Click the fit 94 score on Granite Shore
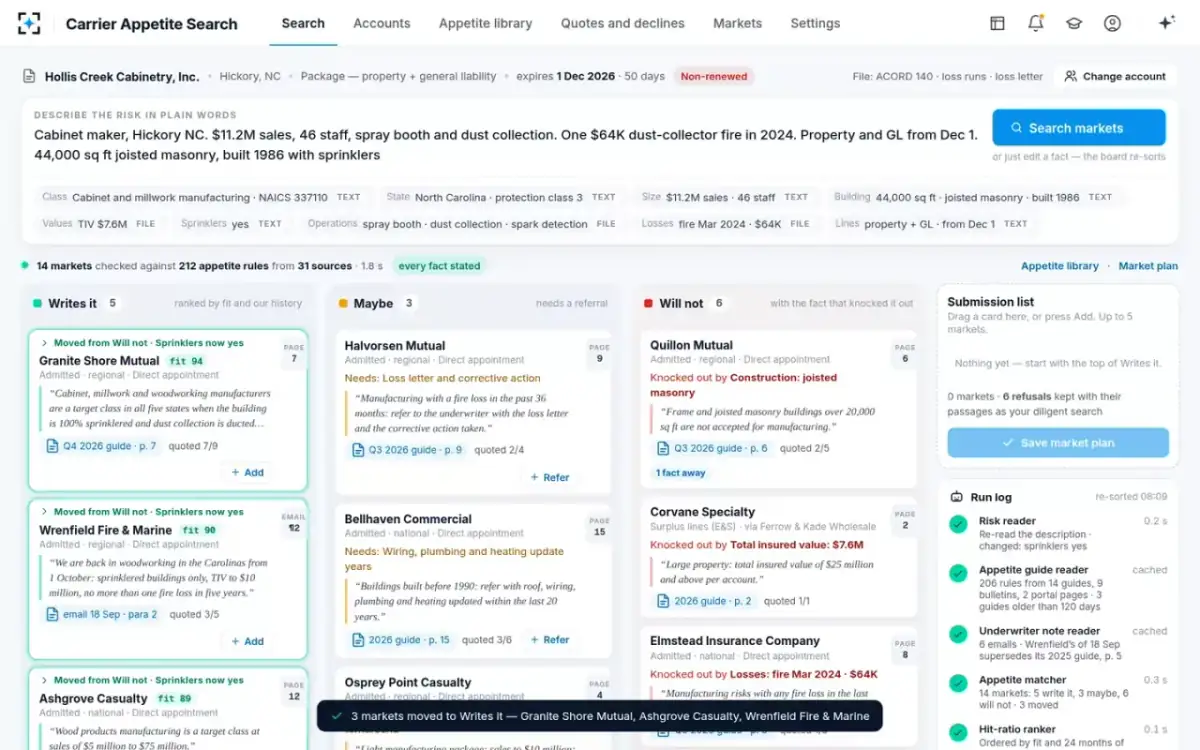Image resolution: width=1200 pixels, height=750 pixels. [x=187, y=361]
